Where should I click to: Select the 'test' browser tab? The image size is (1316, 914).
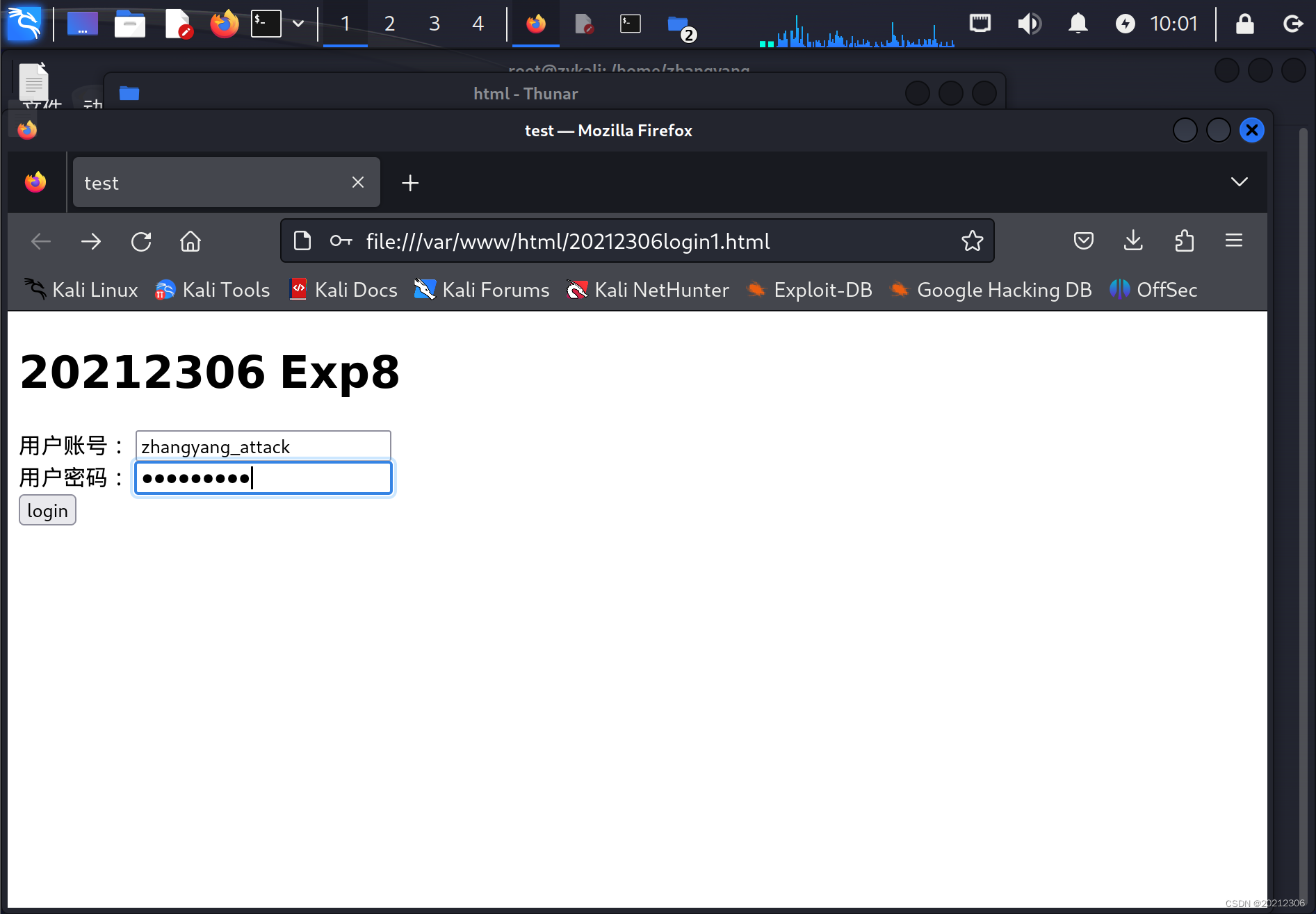226,182
